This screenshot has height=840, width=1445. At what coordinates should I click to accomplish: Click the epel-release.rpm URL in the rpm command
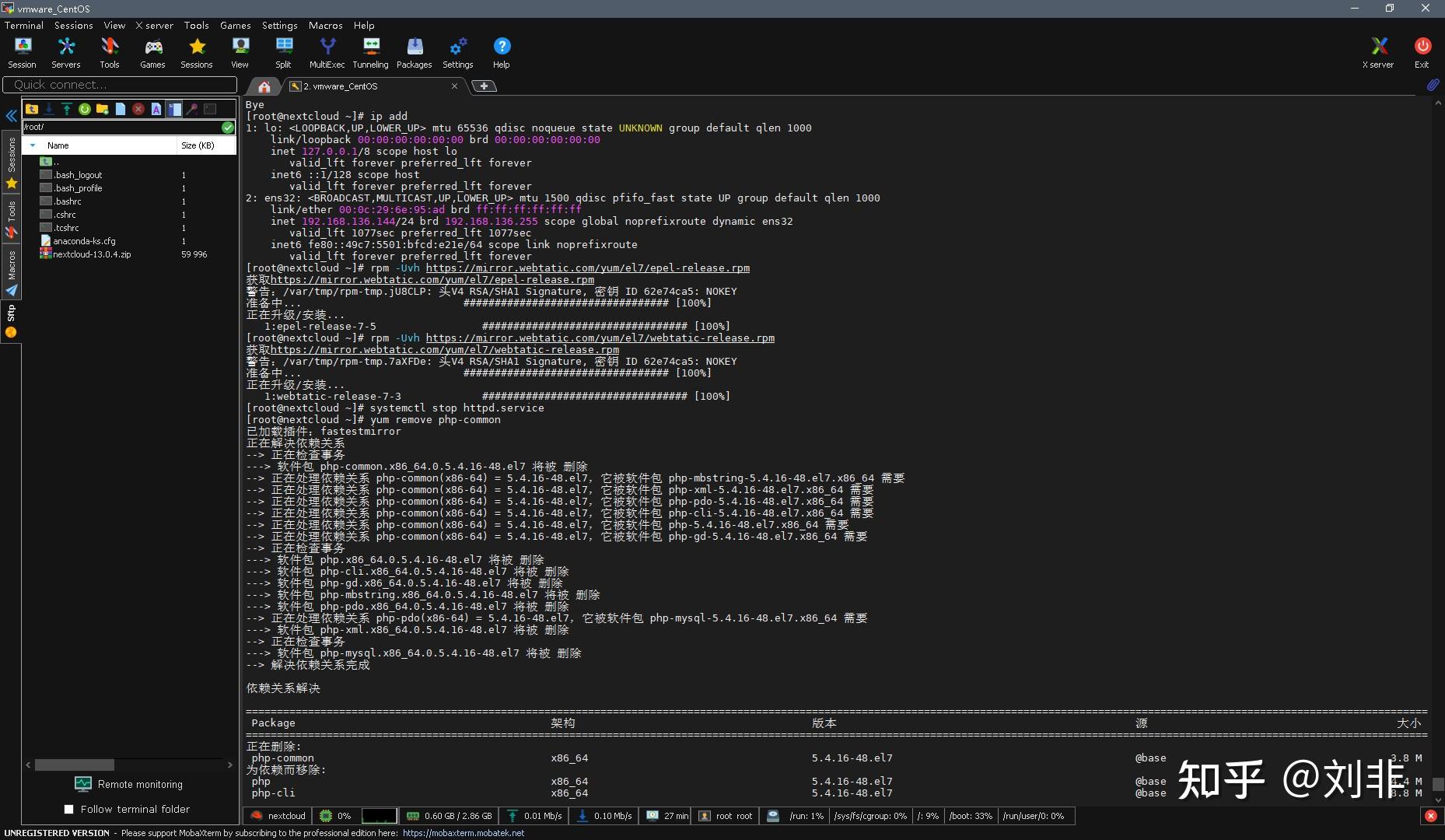588,268
